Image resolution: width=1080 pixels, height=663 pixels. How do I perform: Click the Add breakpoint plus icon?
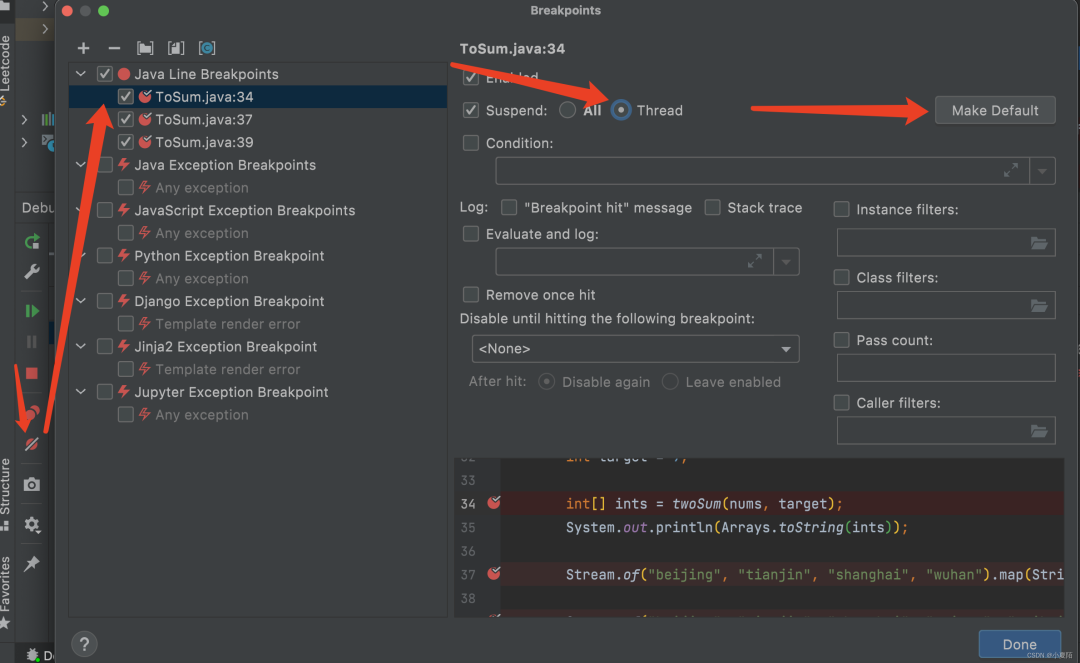(x=84, y=48)
